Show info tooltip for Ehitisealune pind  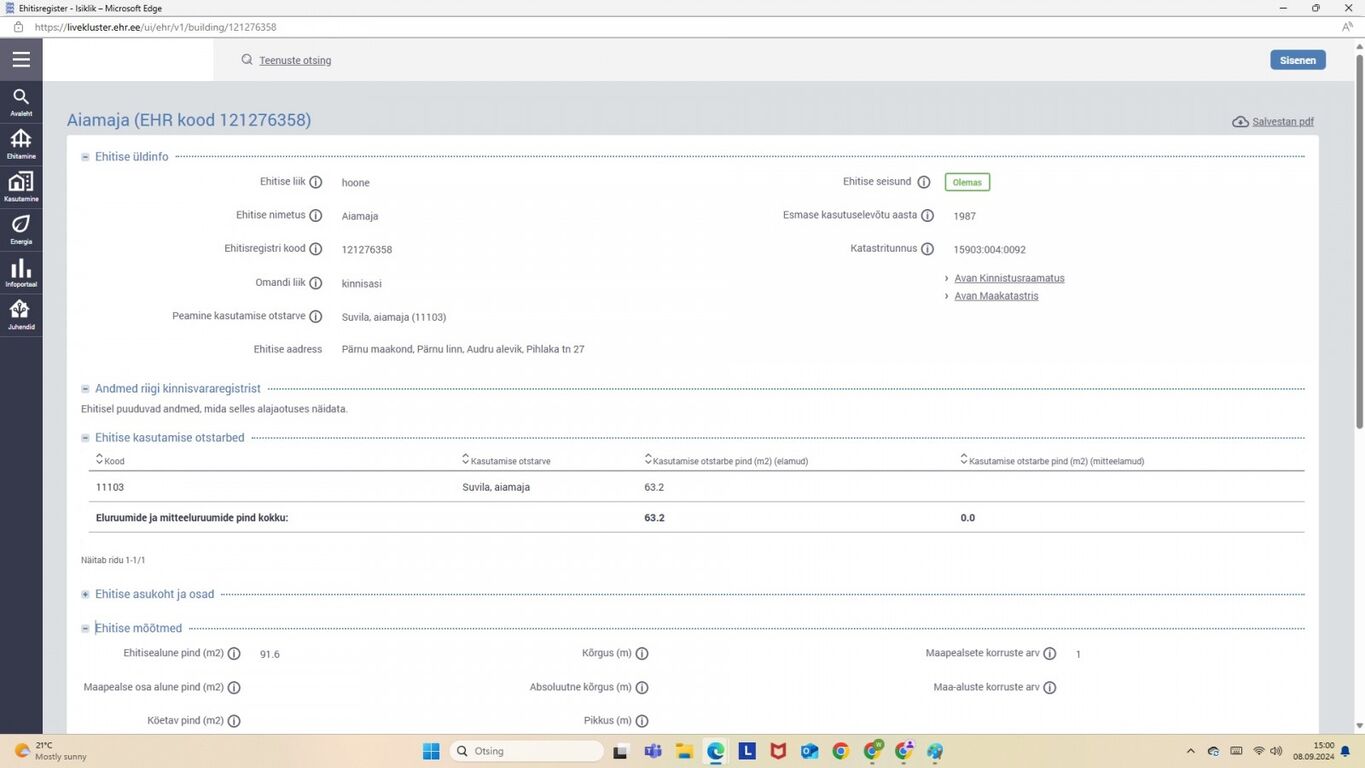pyautogui.click(x=234, y=654)
